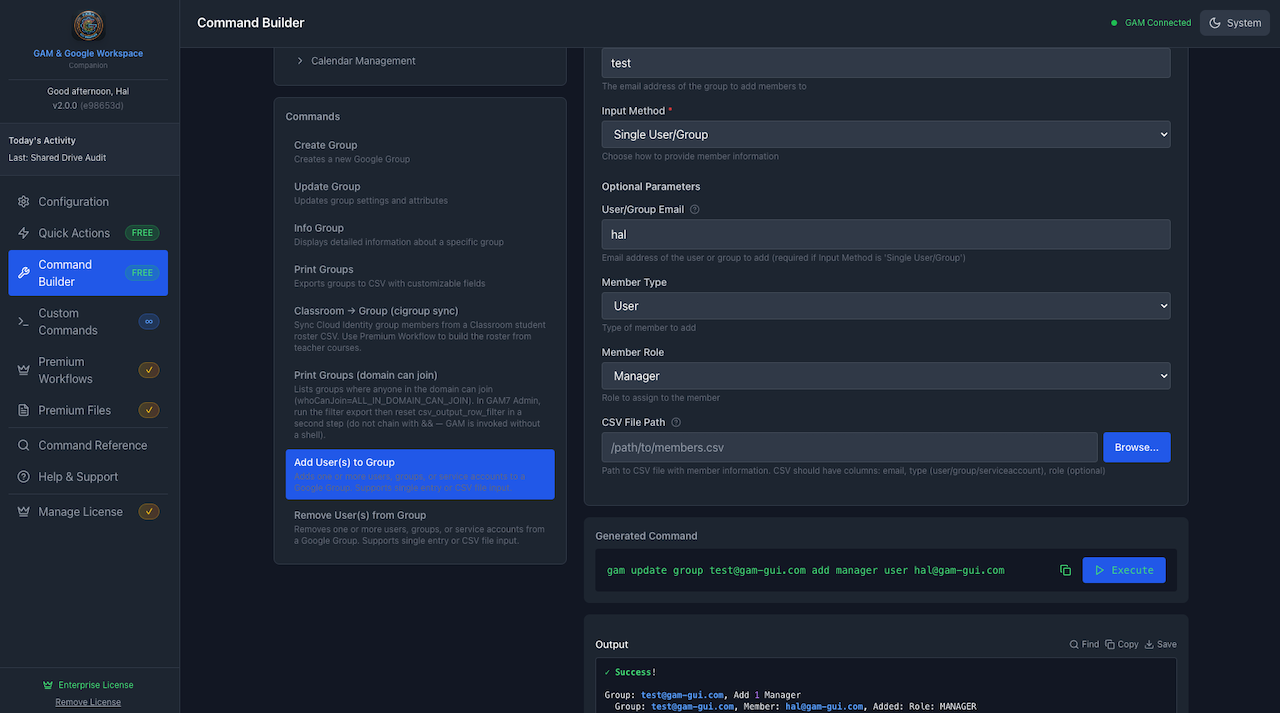Viewport: 1280px width, 713px height.
Task: Open Help & Support in sidebar
Action: [x=88, y=477]
